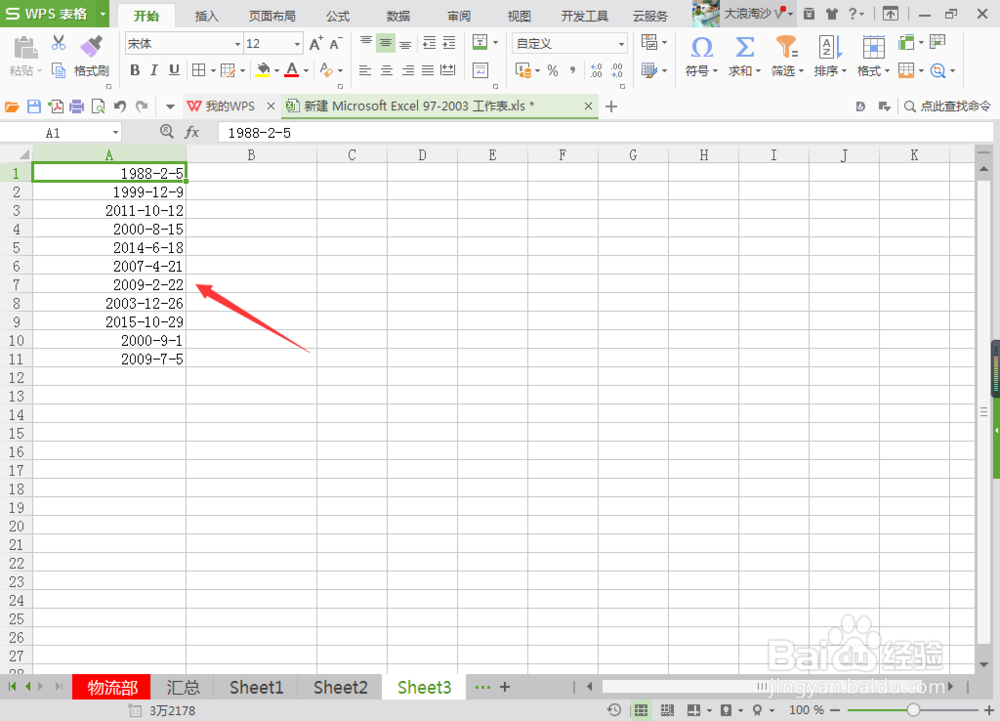Viewport: 1000px width, 721px height.
Task: Click the increase indent icon
Action: pos(449,43)
